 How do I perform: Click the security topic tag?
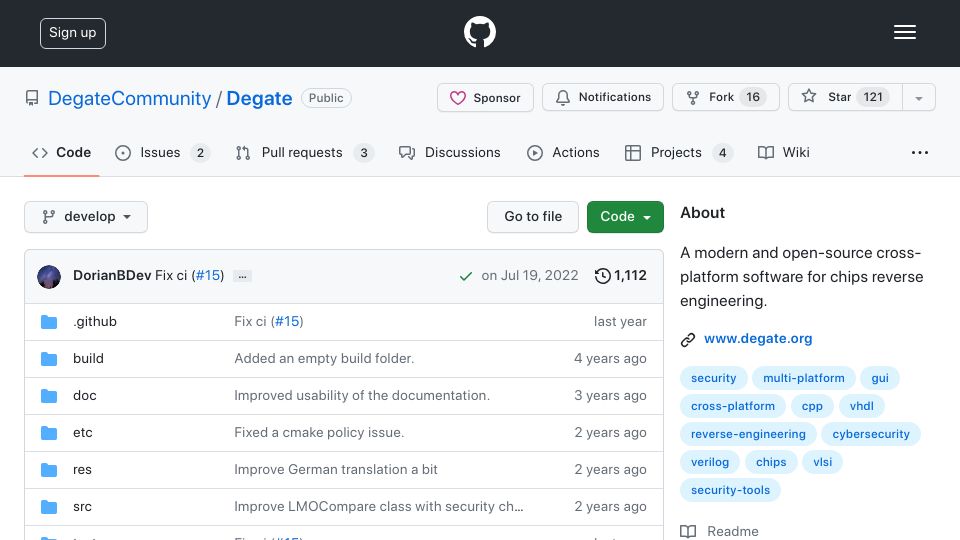713,378
